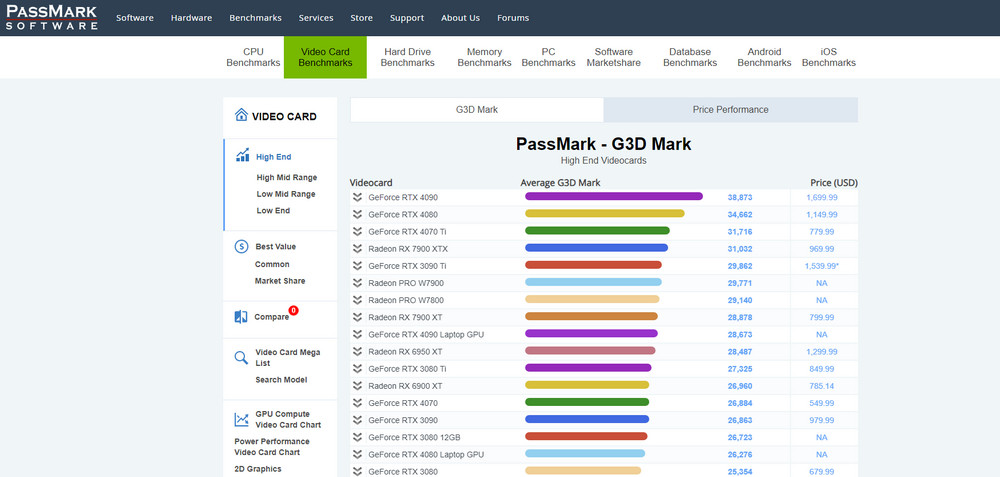The height and width of the screenshot is (477, 1000).
Task: Expand the Radeon RX 6950 XT row chevron
Action: 357,351
